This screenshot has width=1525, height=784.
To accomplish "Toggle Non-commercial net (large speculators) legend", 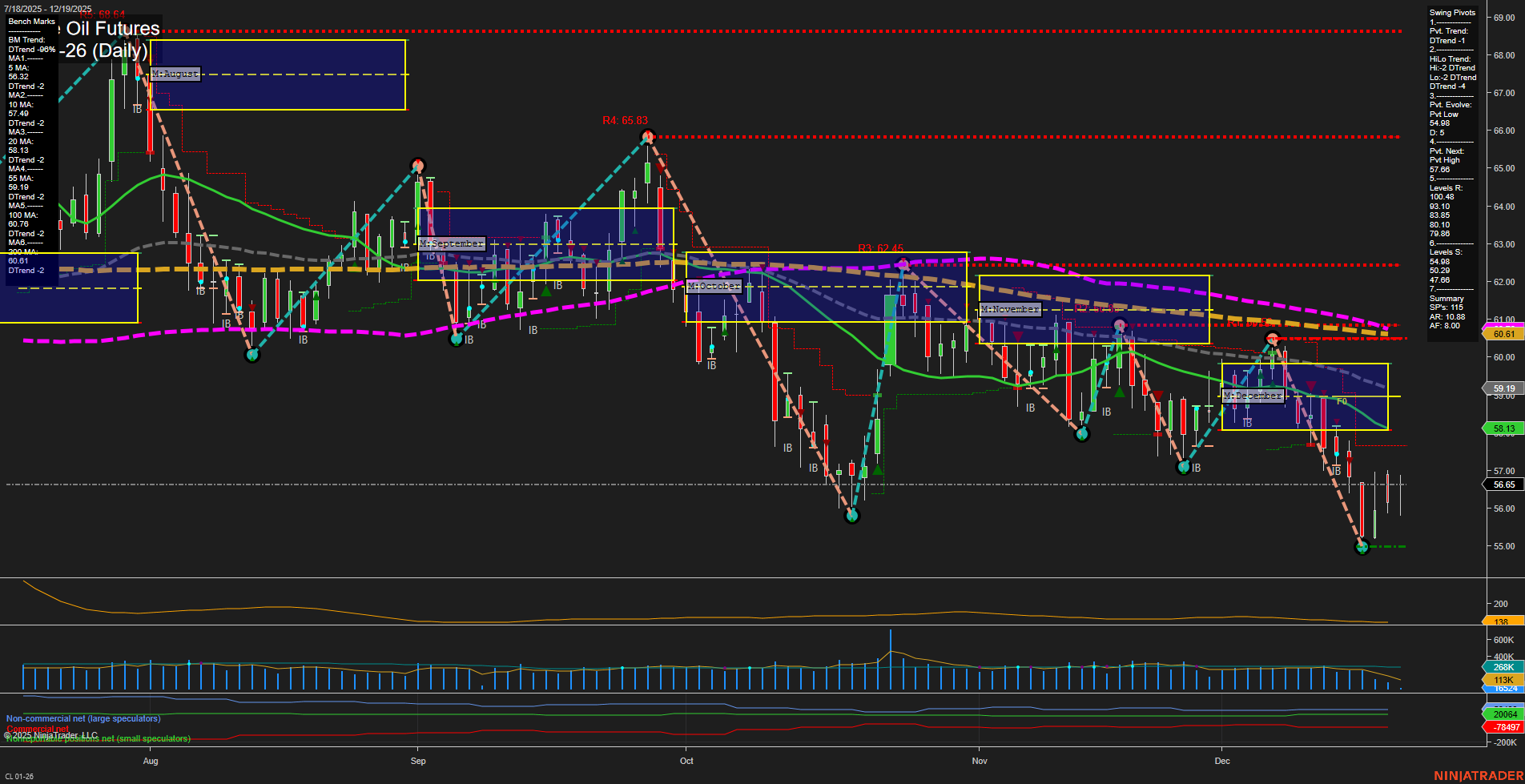I will (x=82, y=718).
